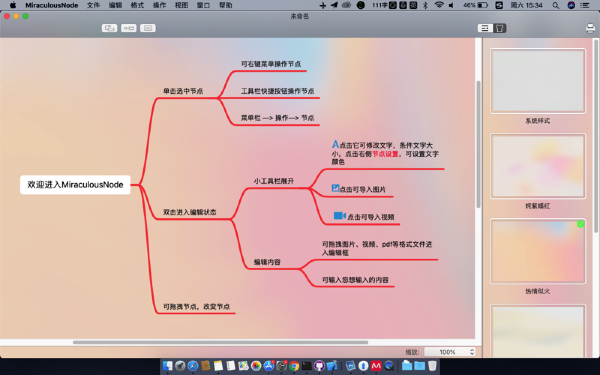
Task: Click the Bluetooth icon in menu bar
Action: [426, 5]
